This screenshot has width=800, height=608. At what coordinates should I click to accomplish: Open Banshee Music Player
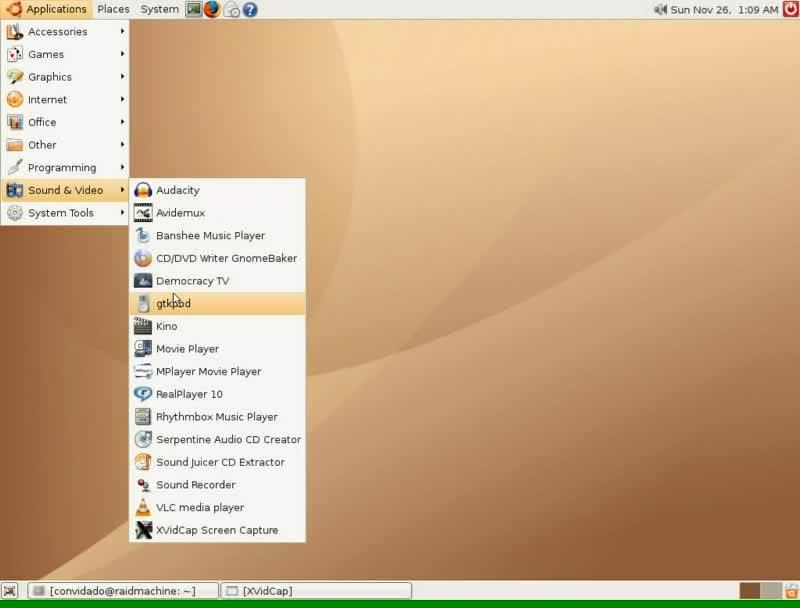tap(217, 236)
